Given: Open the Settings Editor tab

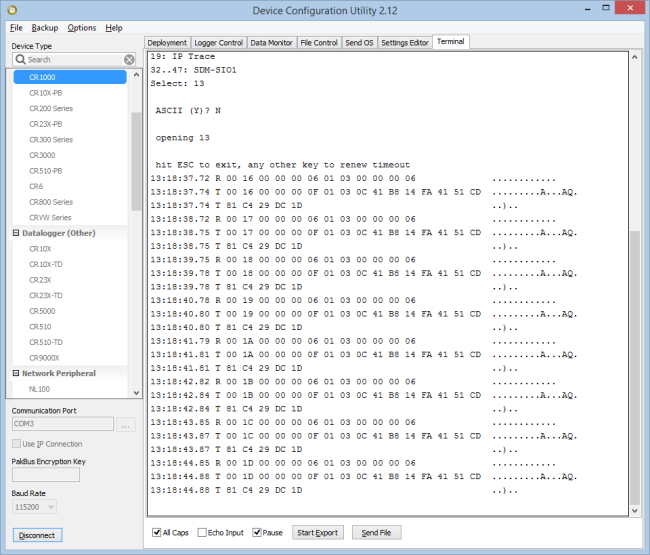Looking at the screenshot, I should 405,43.
